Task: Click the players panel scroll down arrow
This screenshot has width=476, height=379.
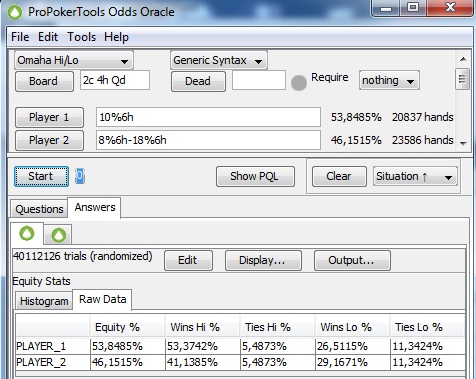Action: click(463, 144)
